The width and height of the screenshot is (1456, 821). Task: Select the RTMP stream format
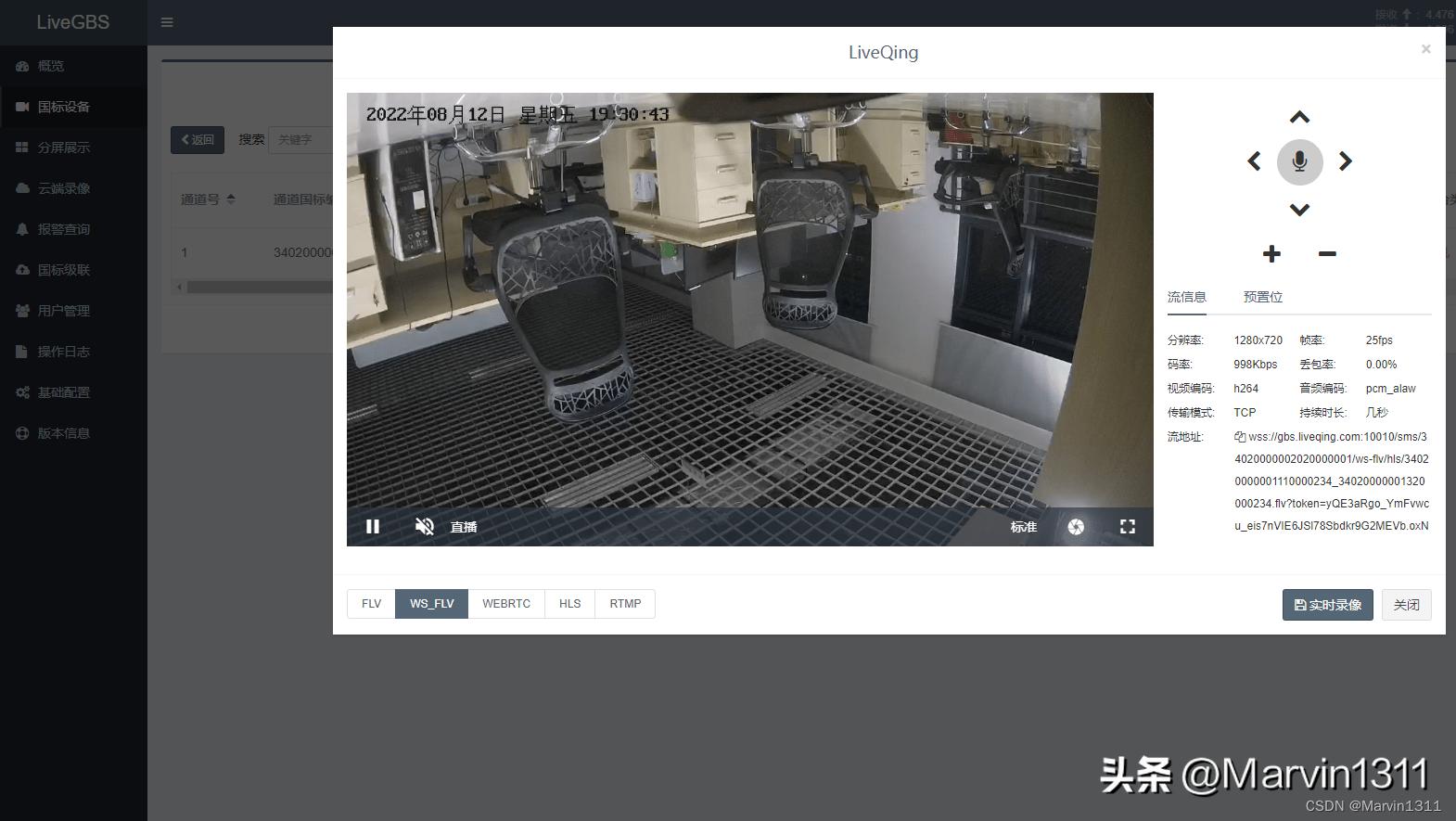[625, 604]
